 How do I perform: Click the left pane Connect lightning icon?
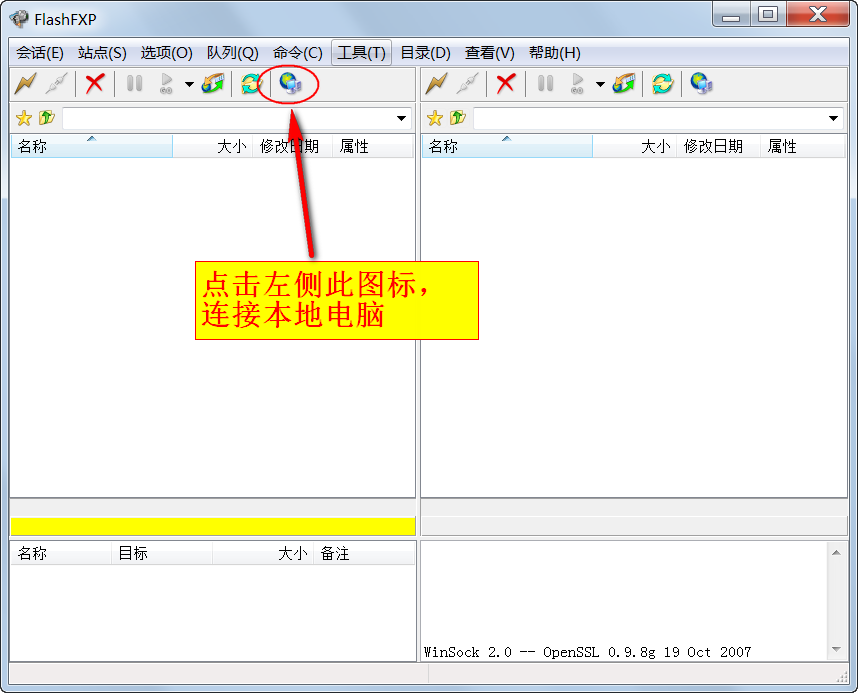(26, 84)
